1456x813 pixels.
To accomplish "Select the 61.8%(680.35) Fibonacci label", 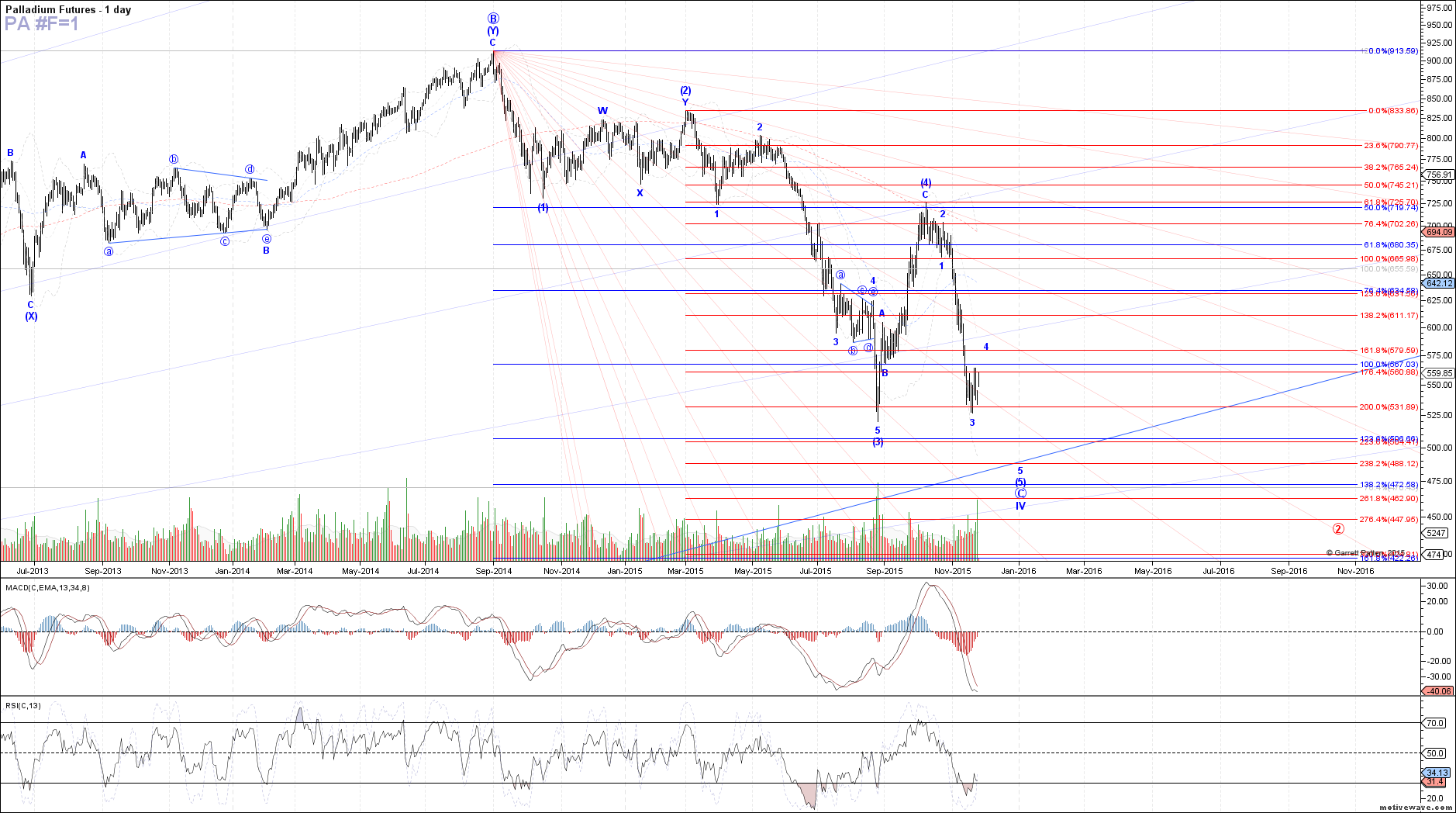I will point(1391,245).
